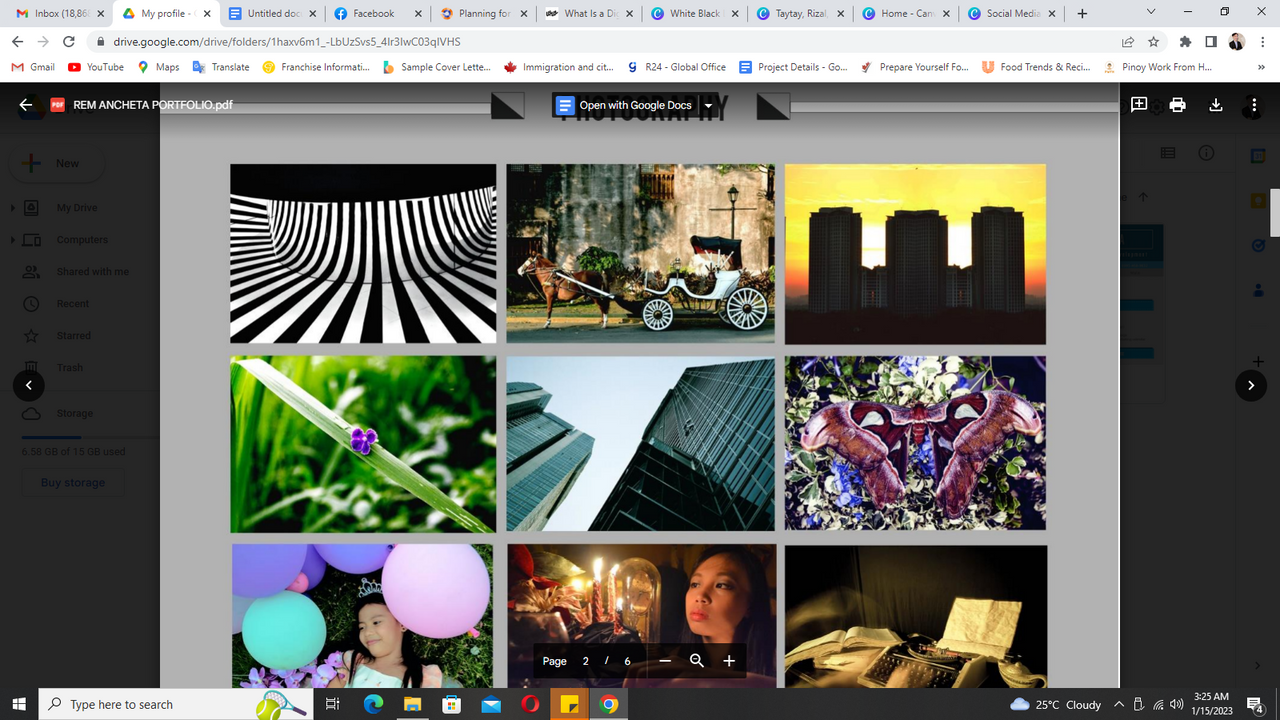The width and height of the screenshot is (1280, 720).
Task: Open Sticky Notes from the taskbar
Action: [569, 704]
